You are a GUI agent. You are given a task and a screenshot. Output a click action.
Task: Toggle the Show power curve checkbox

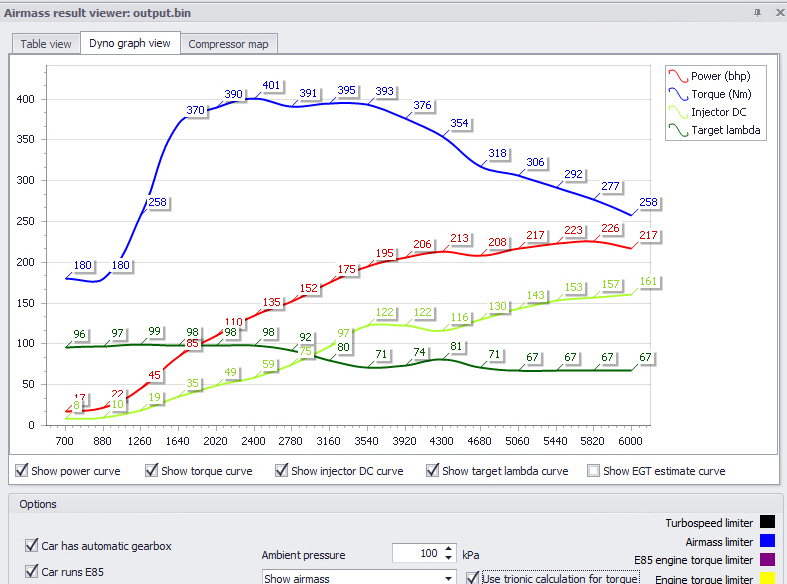tap(22, 470)
